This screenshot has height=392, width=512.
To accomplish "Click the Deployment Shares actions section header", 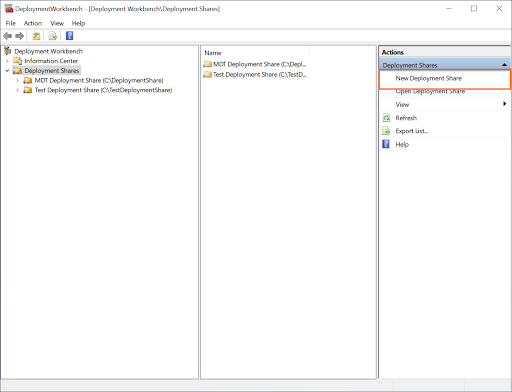I will point(445,65).
